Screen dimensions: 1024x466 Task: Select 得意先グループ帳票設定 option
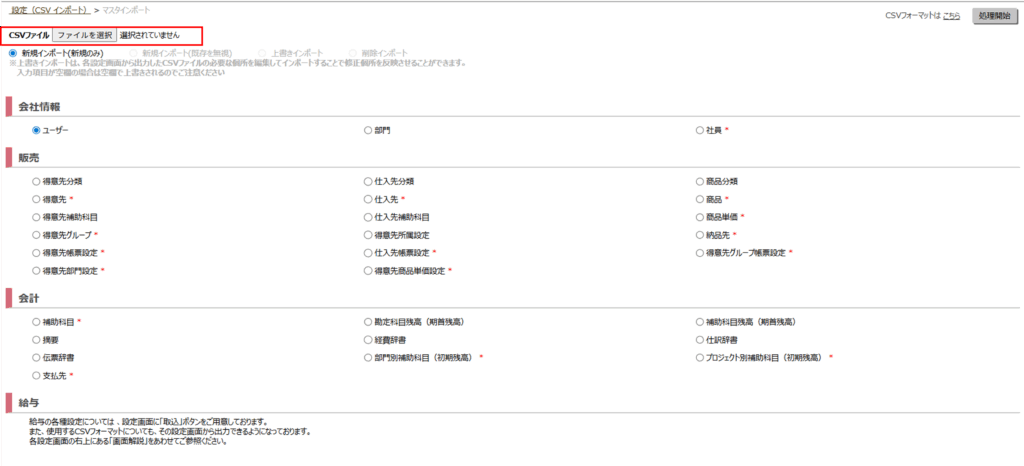(700, 253)
